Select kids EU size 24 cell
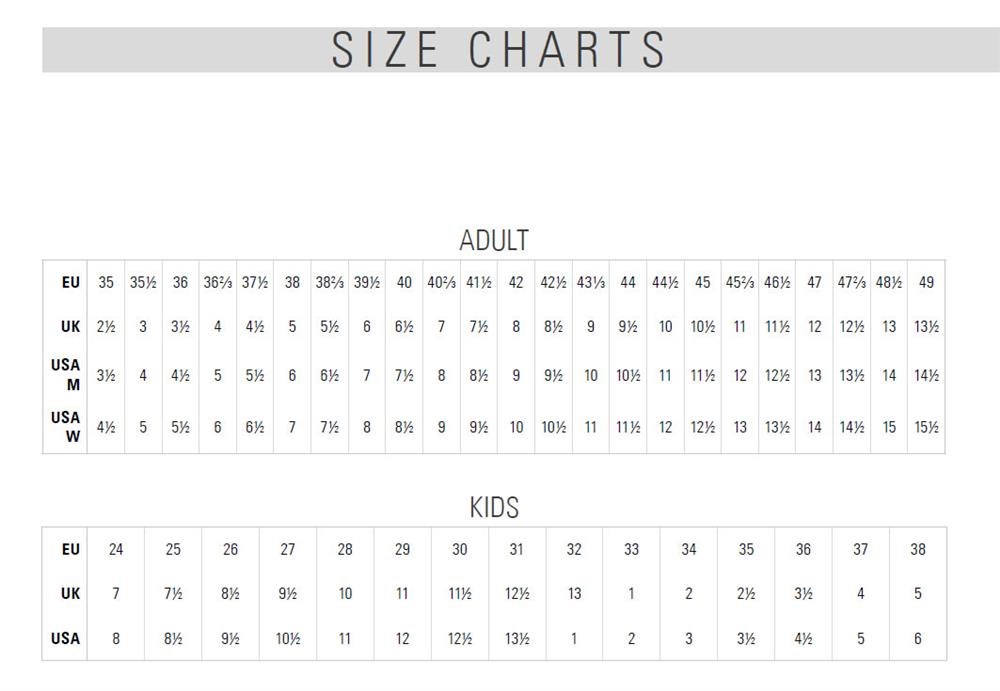 [116, 550]
